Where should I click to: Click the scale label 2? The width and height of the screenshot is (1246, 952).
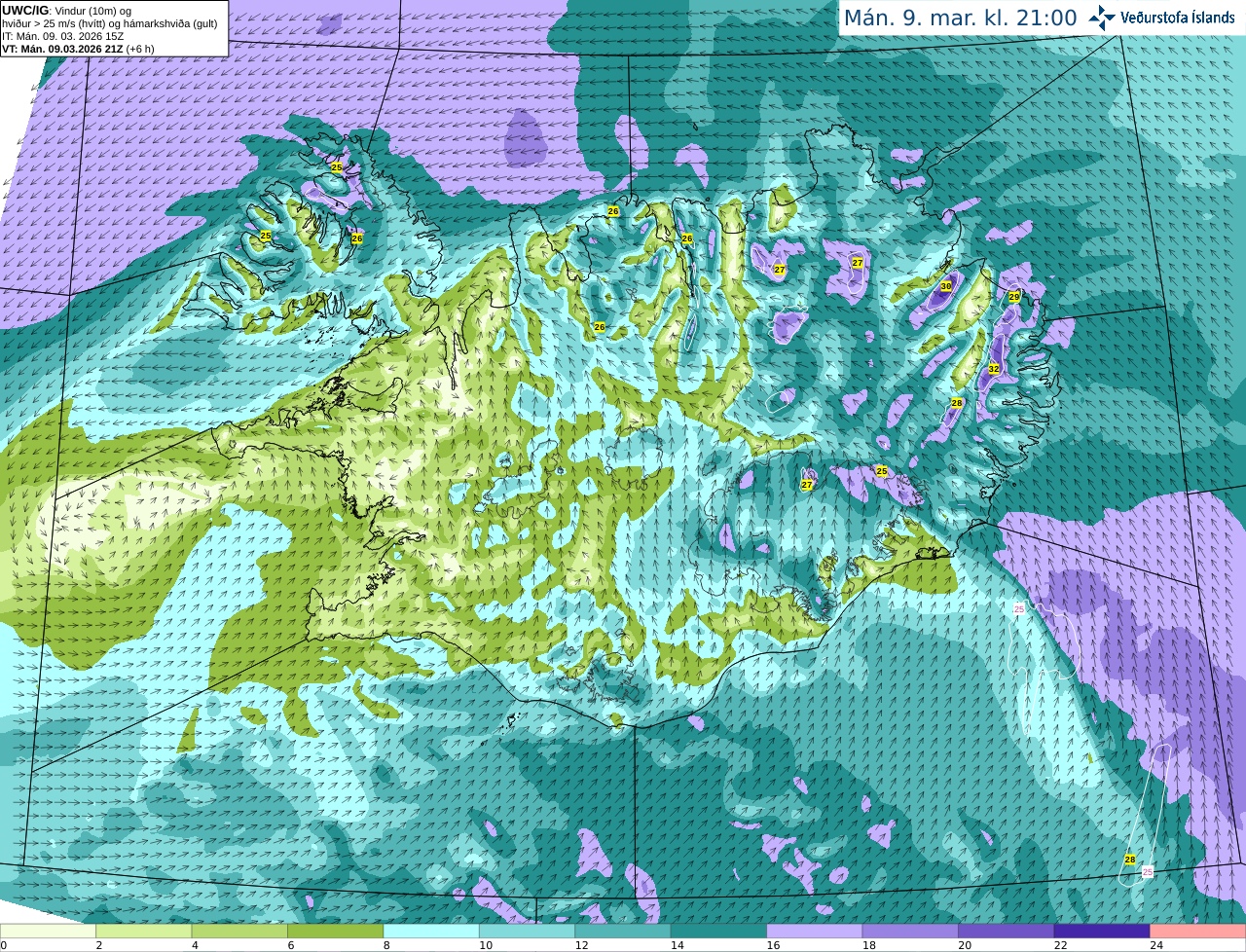pos(99,945)
